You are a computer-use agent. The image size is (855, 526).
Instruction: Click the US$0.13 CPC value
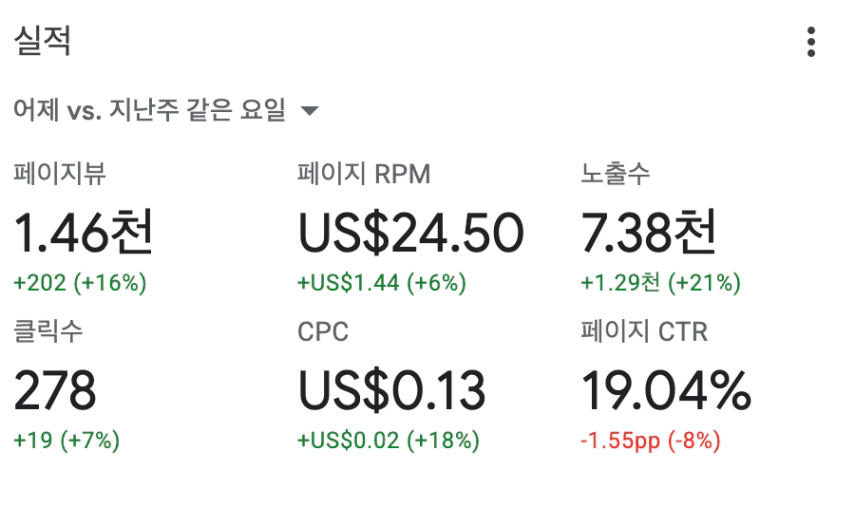[392, 390]
